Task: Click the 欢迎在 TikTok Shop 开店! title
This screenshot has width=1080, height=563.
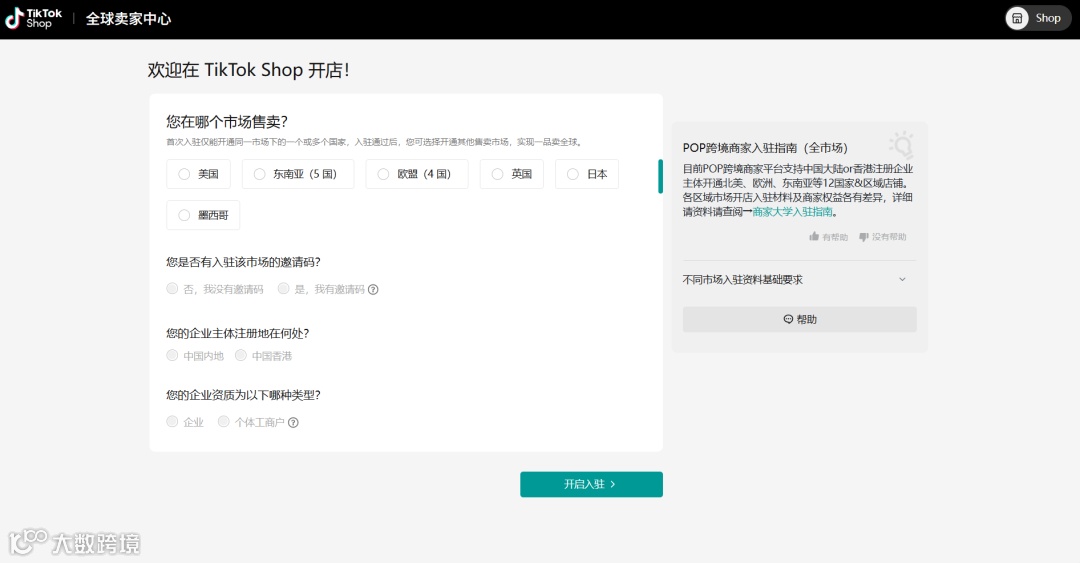Action: 249,70
